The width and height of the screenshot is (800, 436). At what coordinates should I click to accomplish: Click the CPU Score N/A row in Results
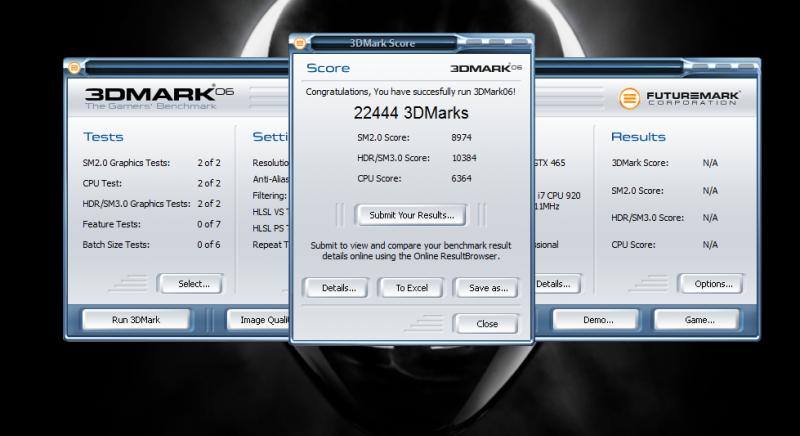pyautogui.click(x=665, y=245)
